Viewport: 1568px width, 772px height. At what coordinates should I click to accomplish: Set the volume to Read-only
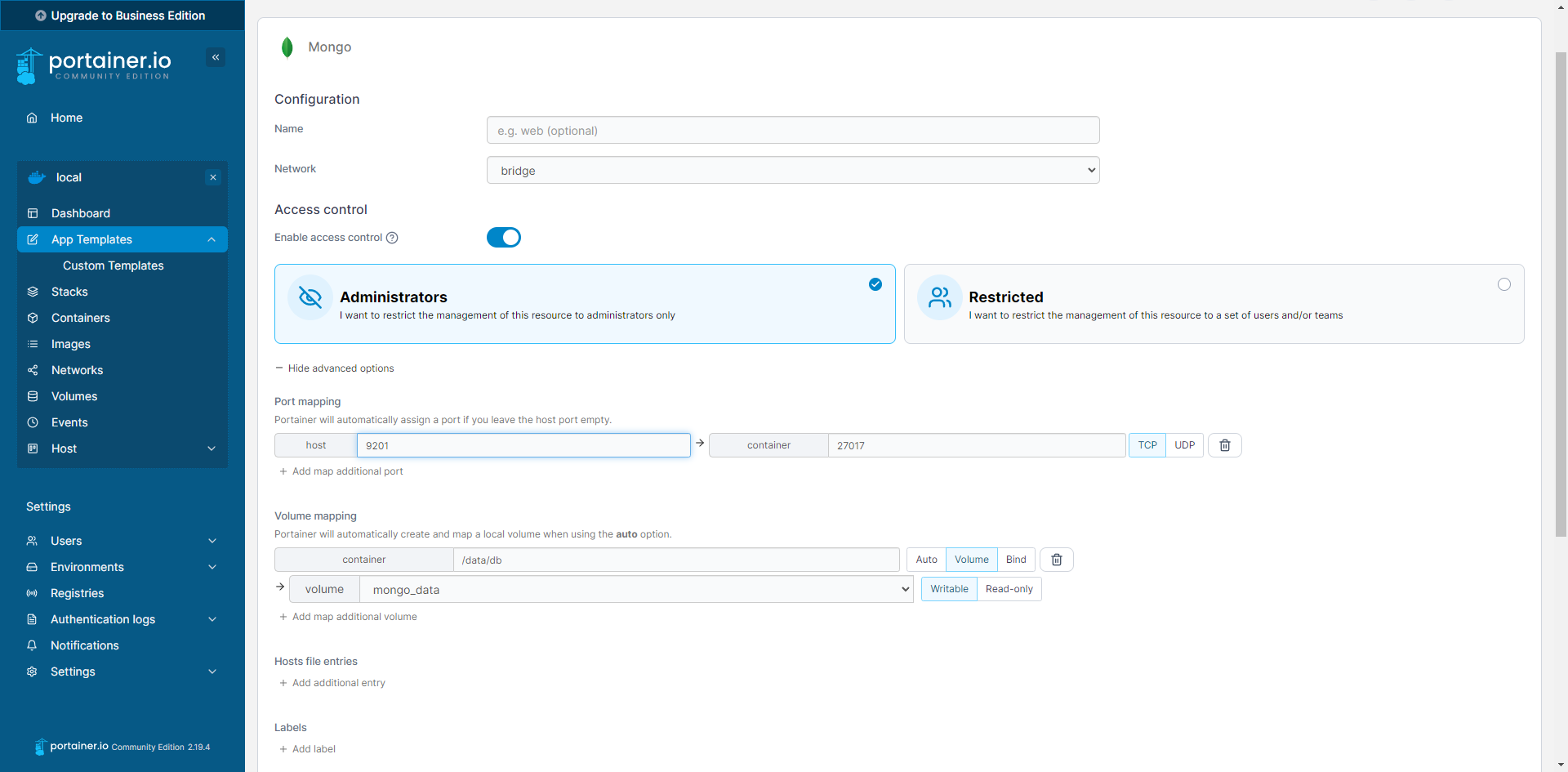tap(1009, 589)
